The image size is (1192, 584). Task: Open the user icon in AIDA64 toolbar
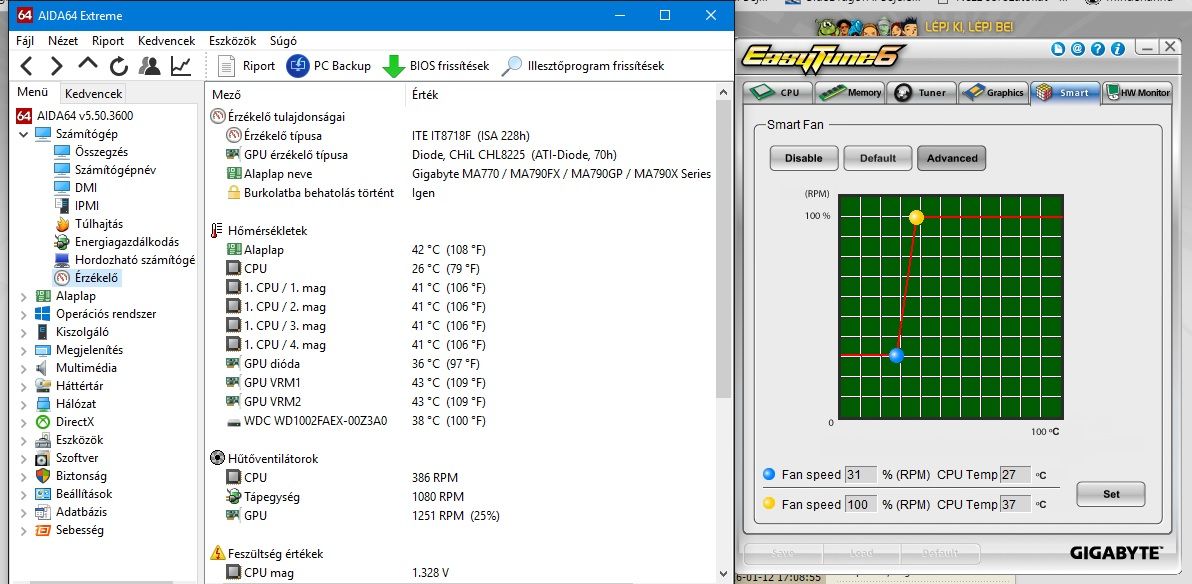tap(150, 66)
